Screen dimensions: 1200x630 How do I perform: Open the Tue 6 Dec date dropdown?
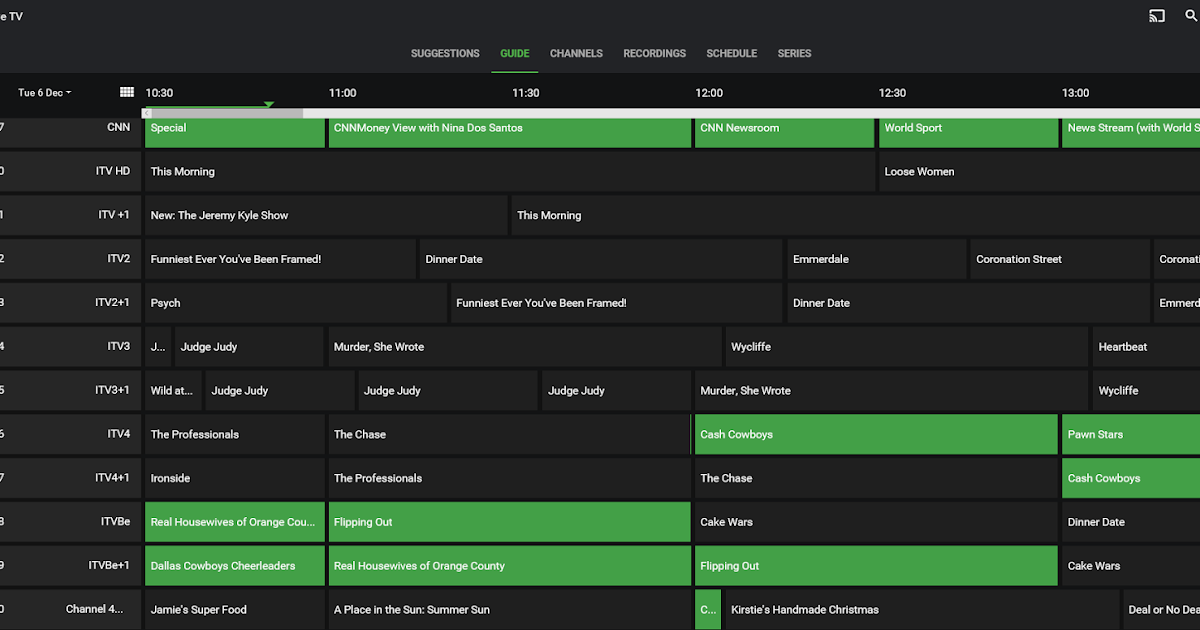44,93
